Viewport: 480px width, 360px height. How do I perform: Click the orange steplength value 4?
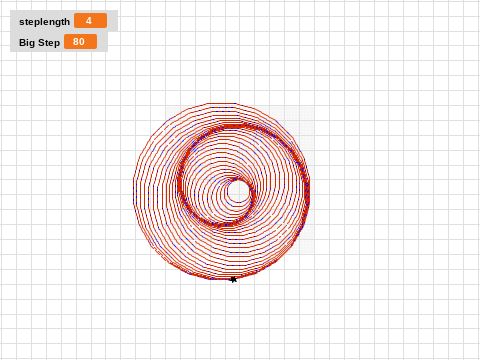tap(89, 21)
